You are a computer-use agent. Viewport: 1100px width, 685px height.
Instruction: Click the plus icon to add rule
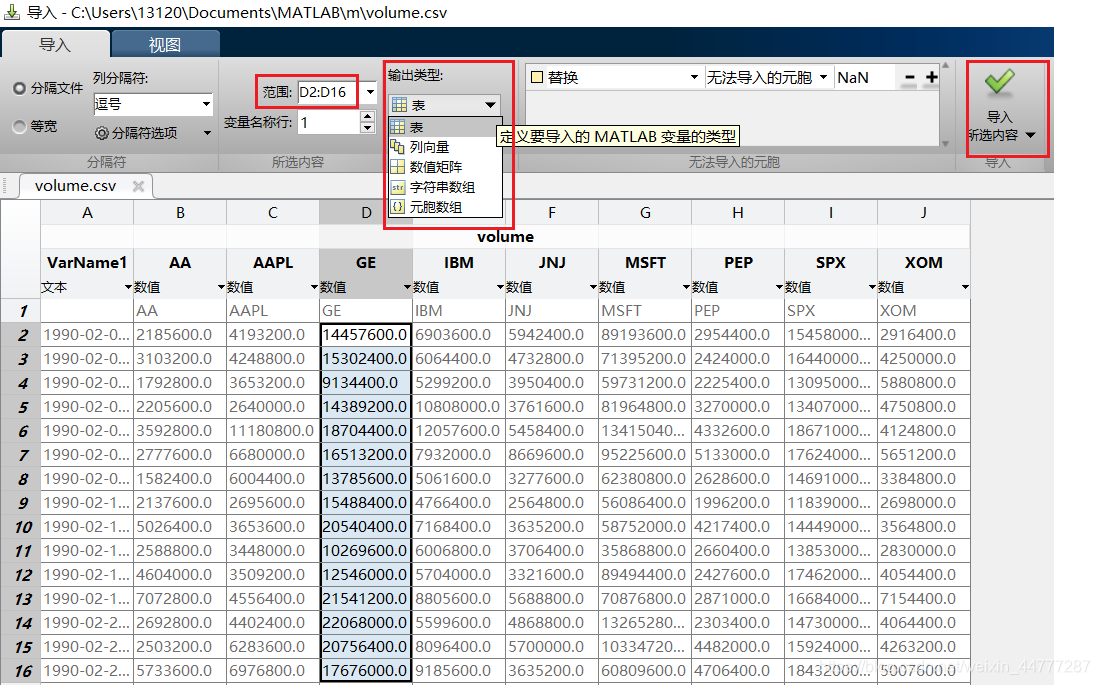[x=931, y=78]
